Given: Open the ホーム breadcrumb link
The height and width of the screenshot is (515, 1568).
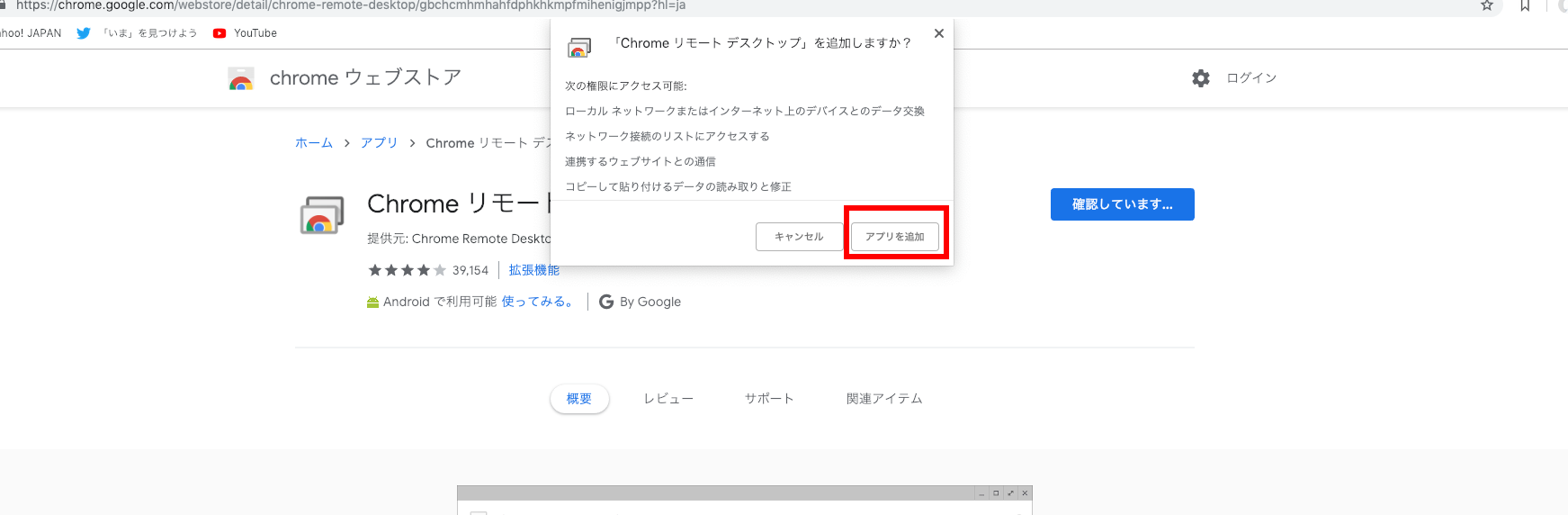Looking at the screenshot, I should [314, 143].
